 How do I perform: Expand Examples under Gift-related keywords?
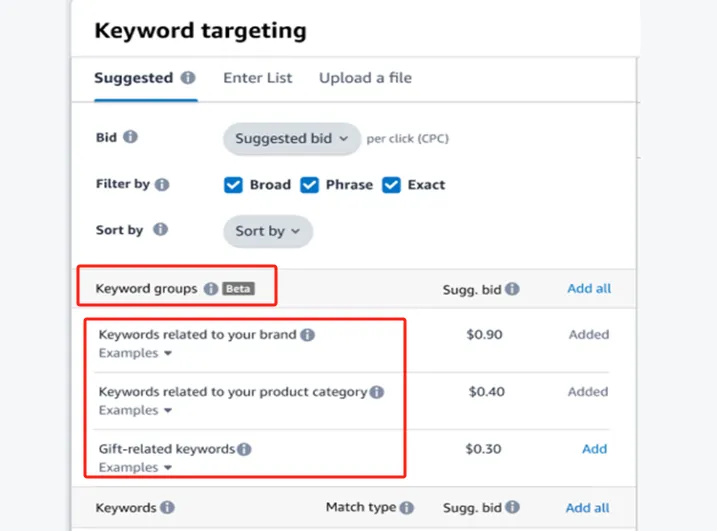(x=135, y=467)
